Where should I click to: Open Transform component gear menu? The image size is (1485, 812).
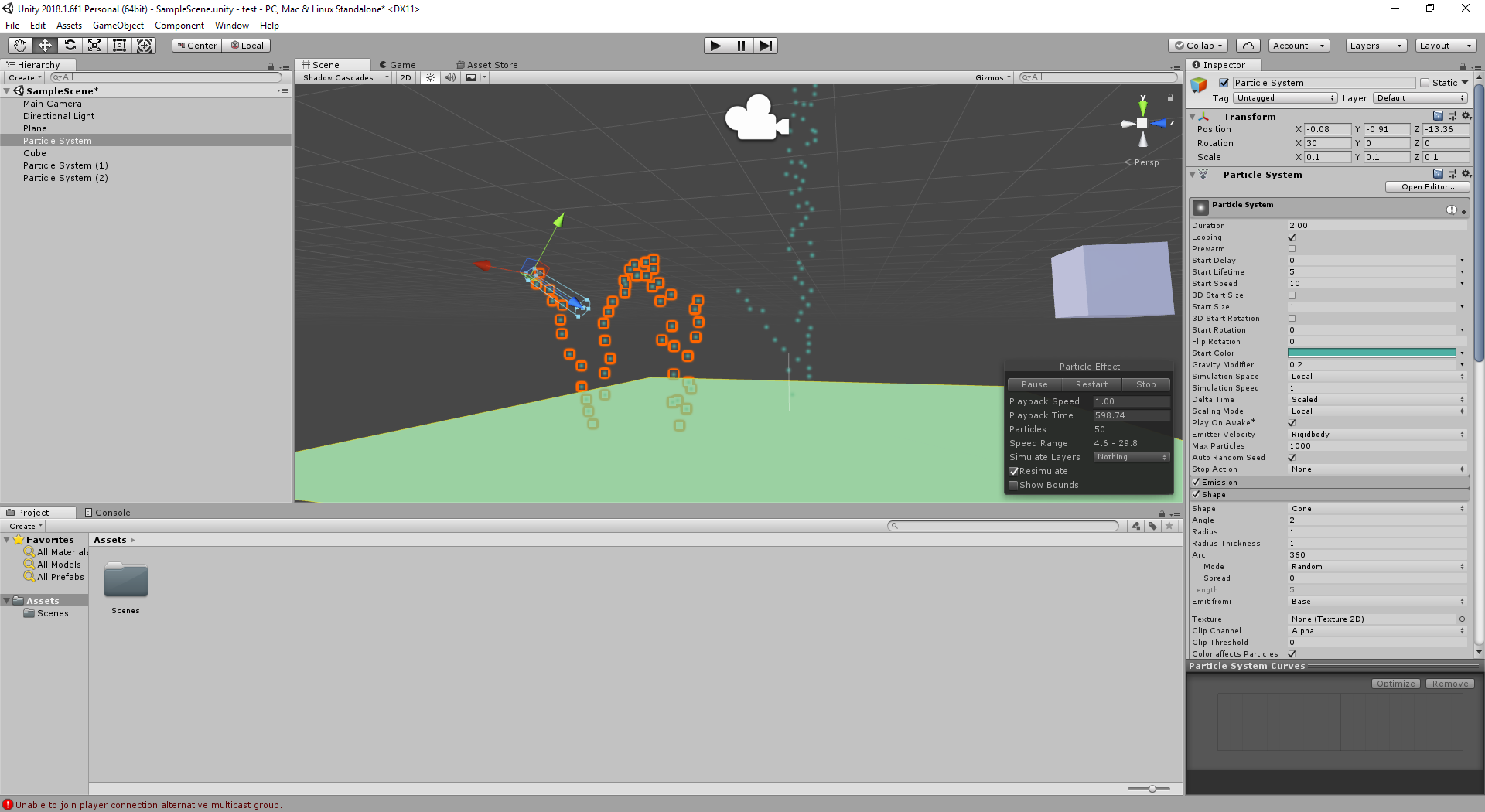click(x=1466, y=116)
